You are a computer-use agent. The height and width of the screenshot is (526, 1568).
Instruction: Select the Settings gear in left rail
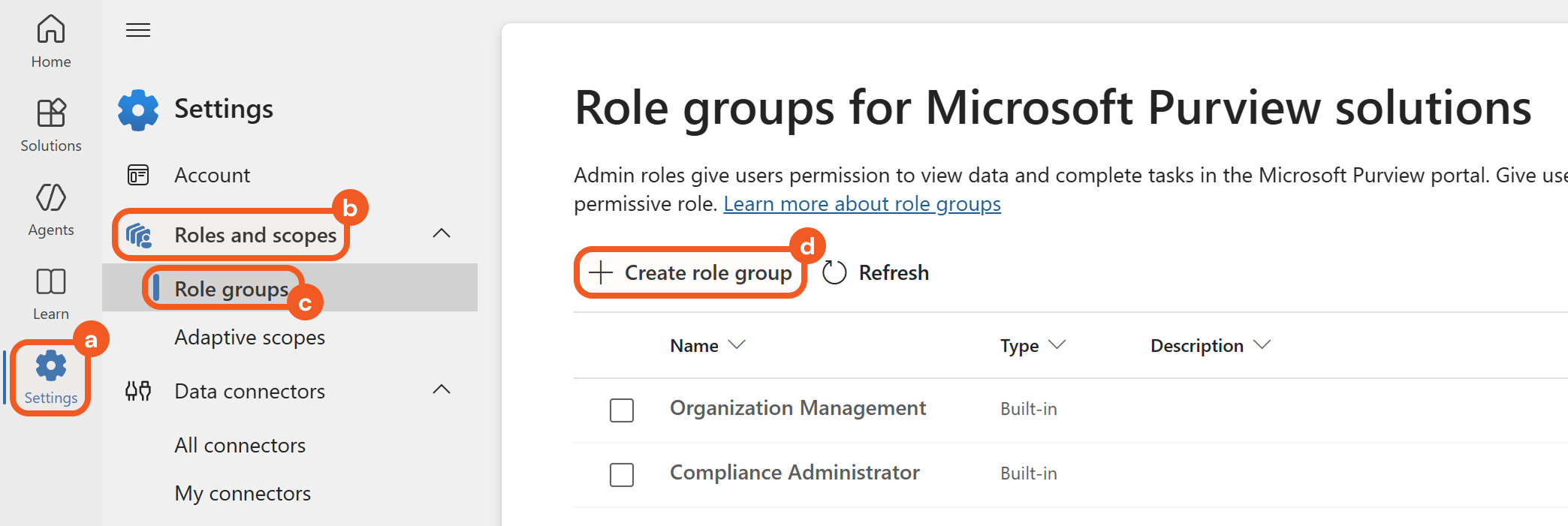(x=51, y=366)
